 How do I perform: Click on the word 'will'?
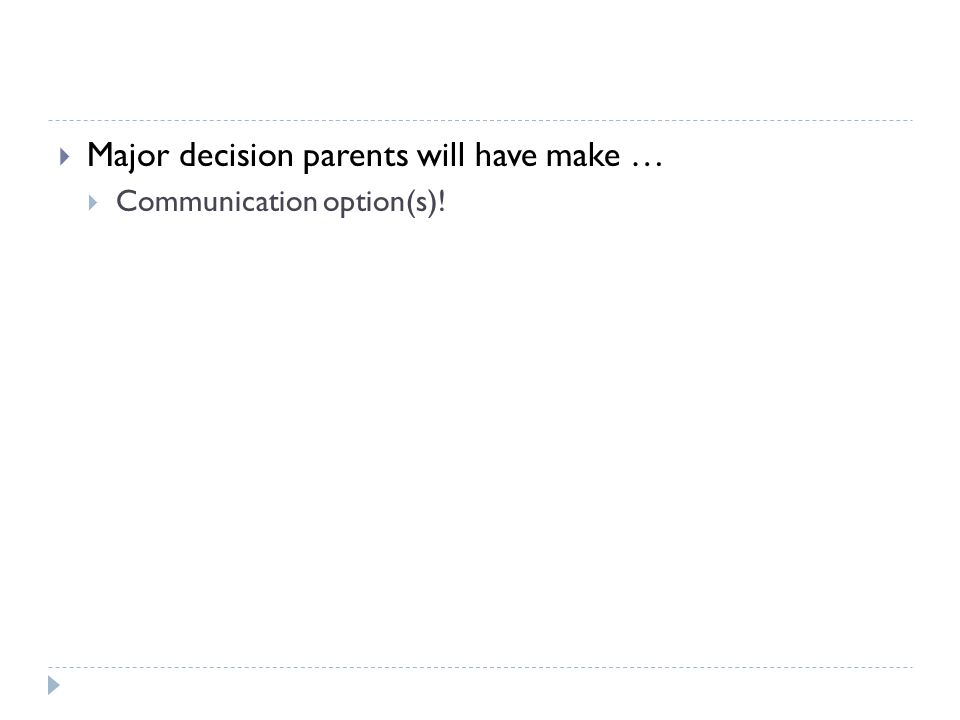click(x=441, y=155)
